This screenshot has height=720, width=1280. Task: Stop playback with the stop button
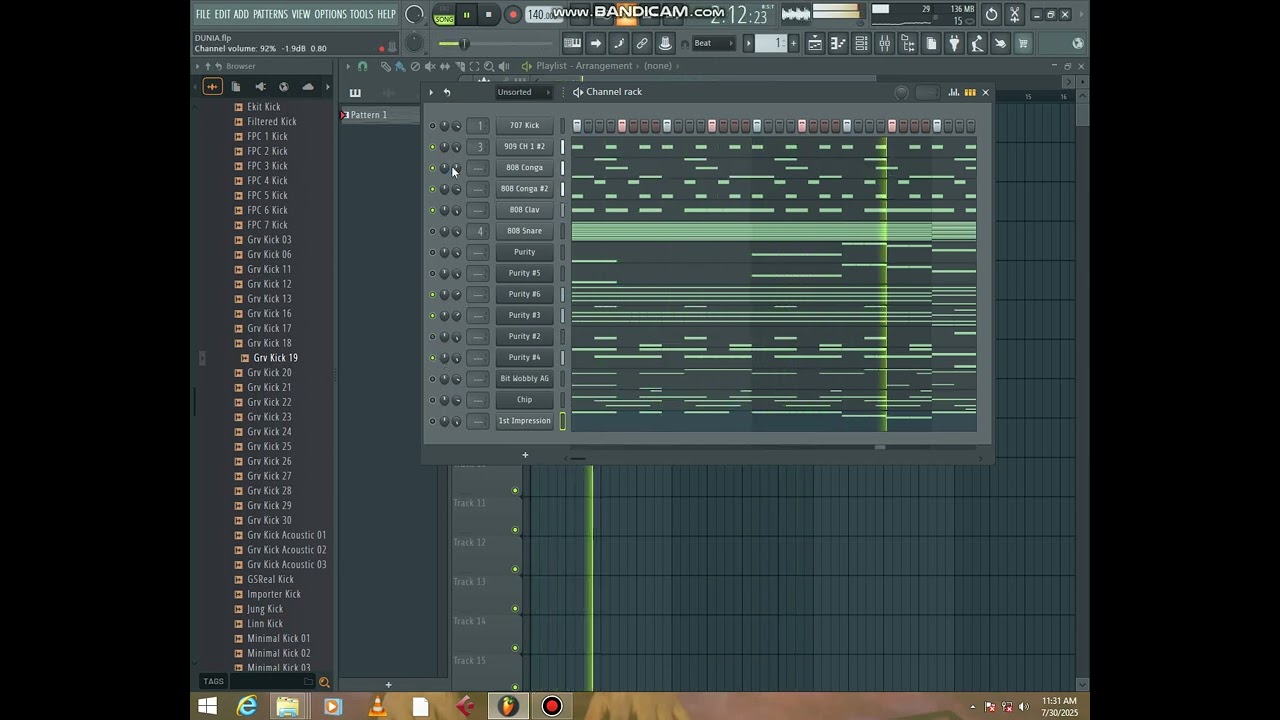[488, 14]
